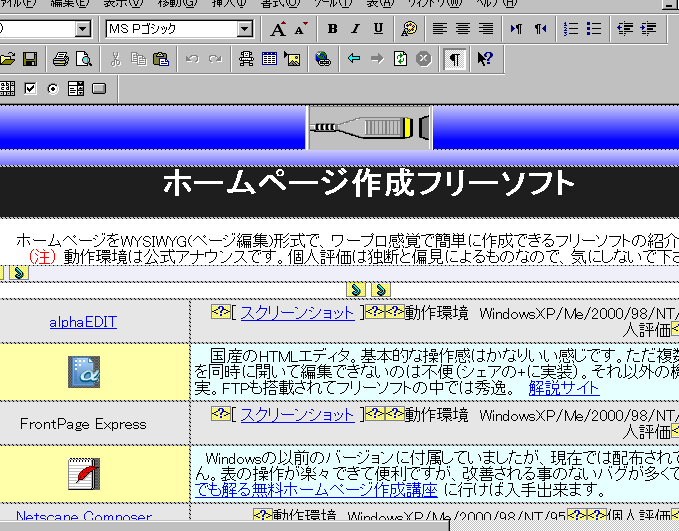Open the text color palette icon
Image resolution: width=679 pixels, height=531 pixels.
[x=408, y=29]
